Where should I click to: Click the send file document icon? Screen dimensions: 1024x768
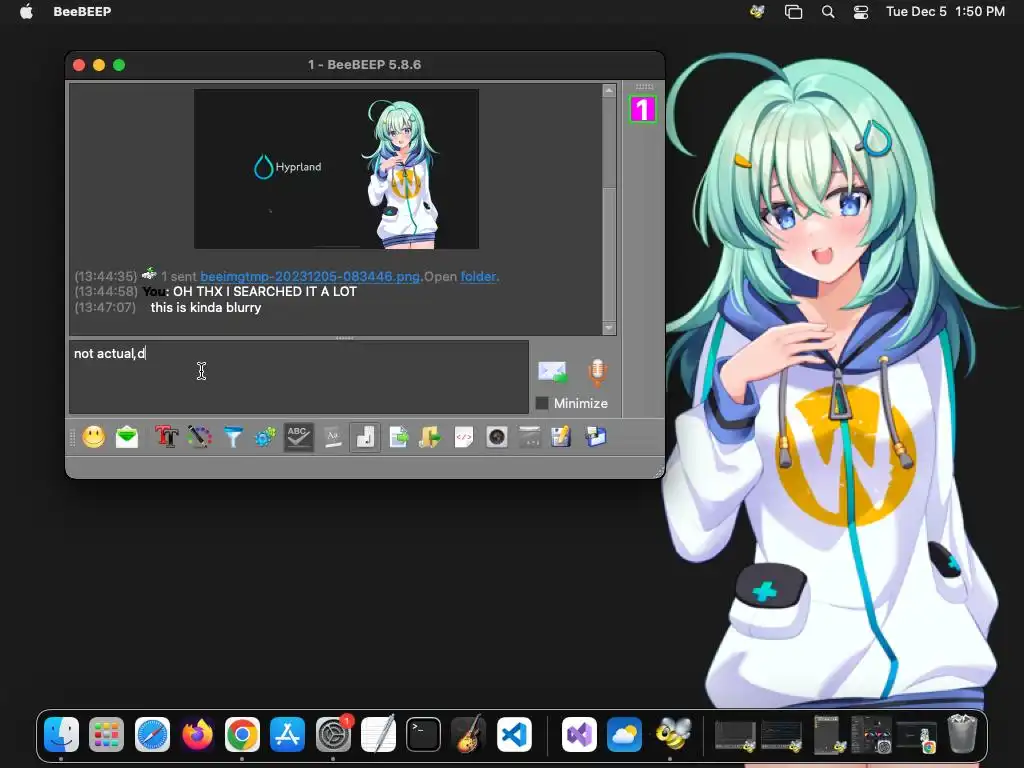[398, 437]
